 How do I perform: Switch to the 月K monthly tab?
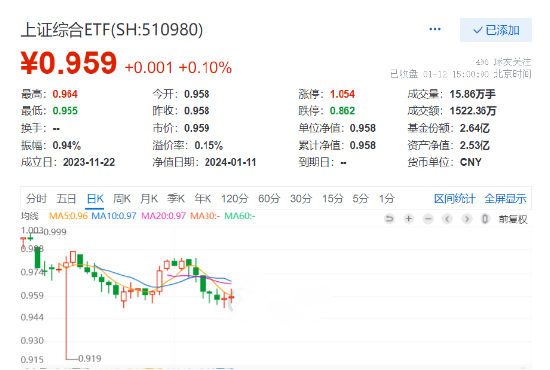click(x=149, y=199)
